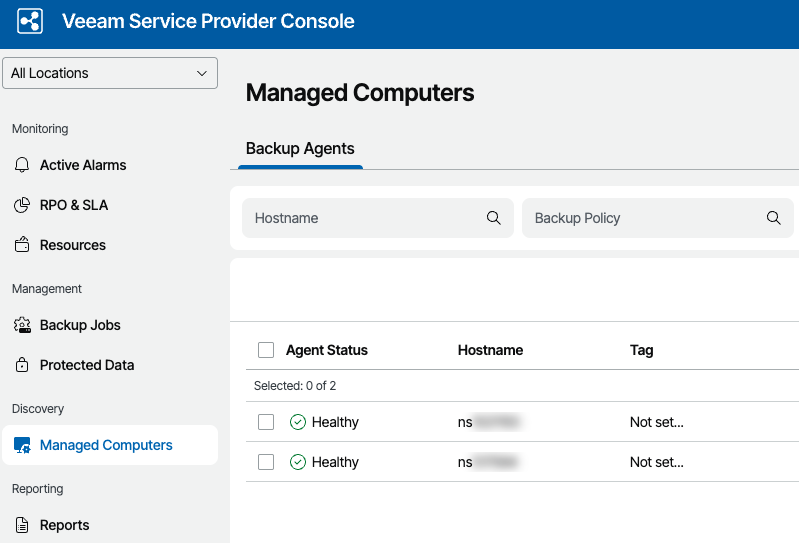Switch to the Backup Agents tab
The height and width of the screenshot is (543, 799).
[x=300, y=149]
